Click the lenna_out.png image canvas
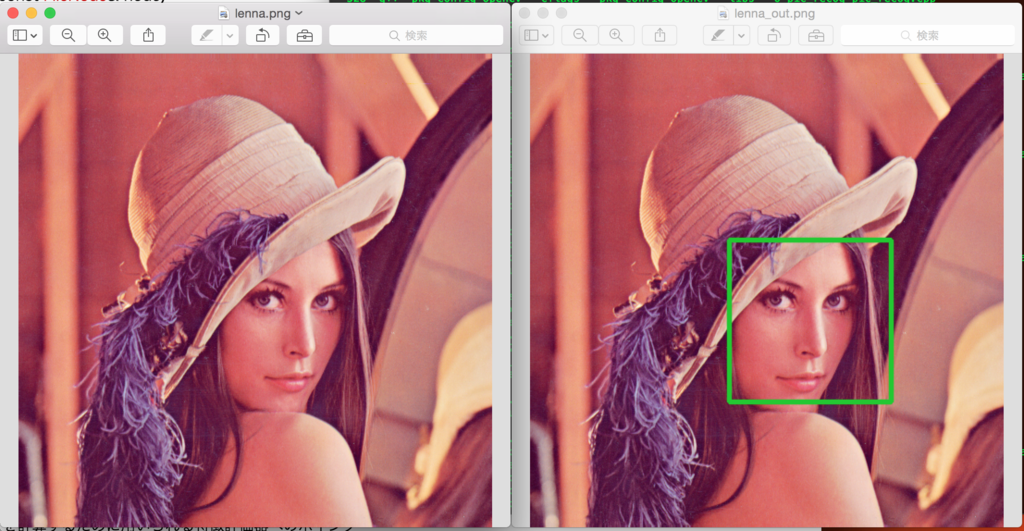1024x531 pixels. coord(767,290)
